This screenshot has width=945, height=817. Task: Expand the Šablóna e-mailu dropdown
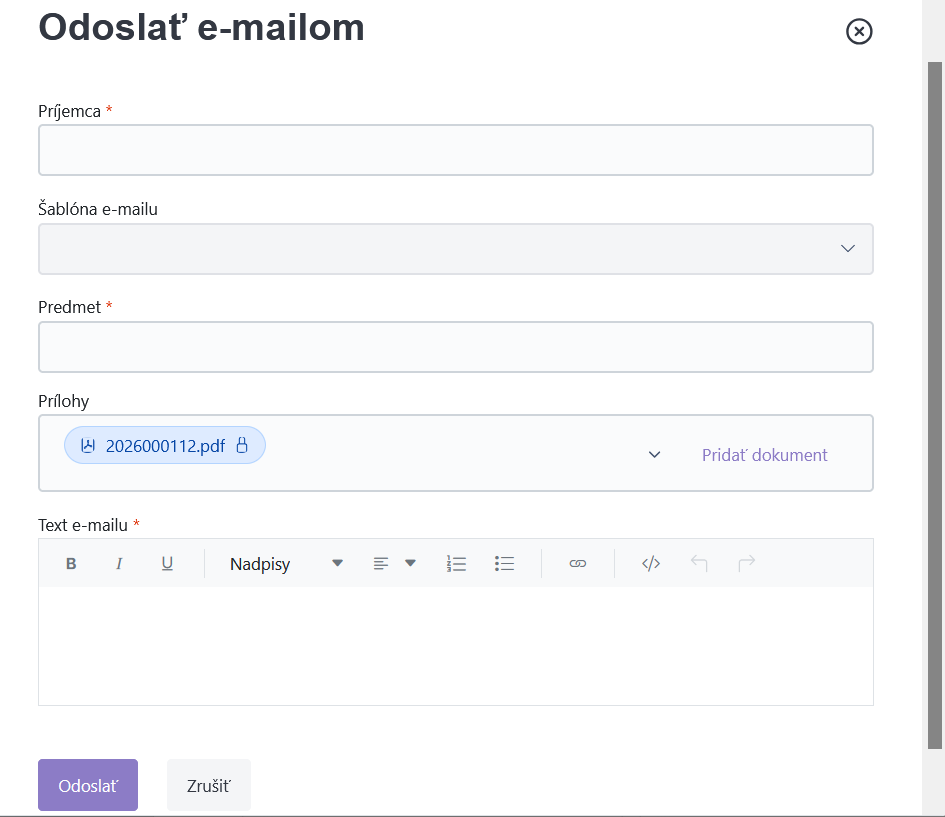click(x=456, y=249)
